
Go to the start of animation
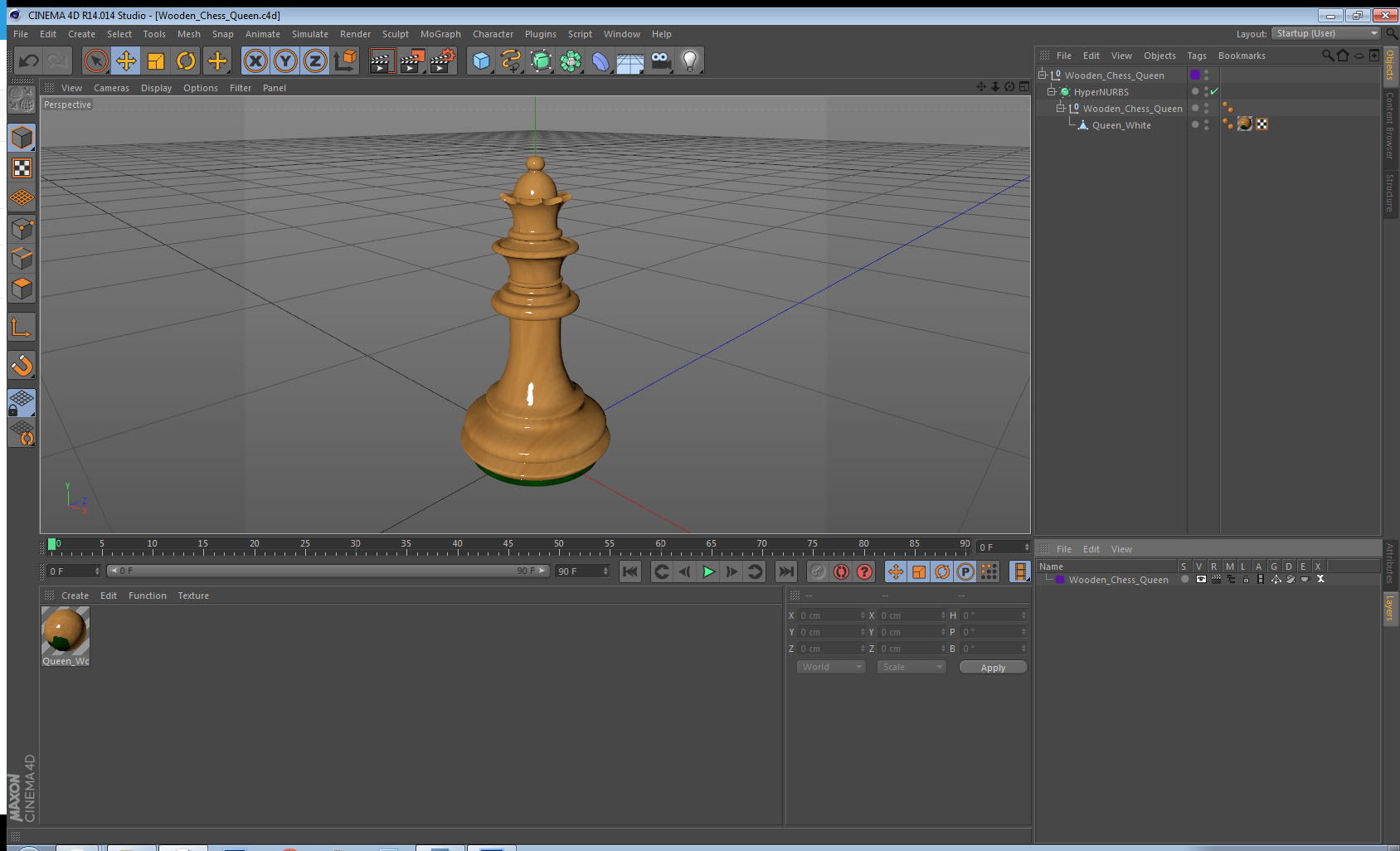(x=630, y=571)
